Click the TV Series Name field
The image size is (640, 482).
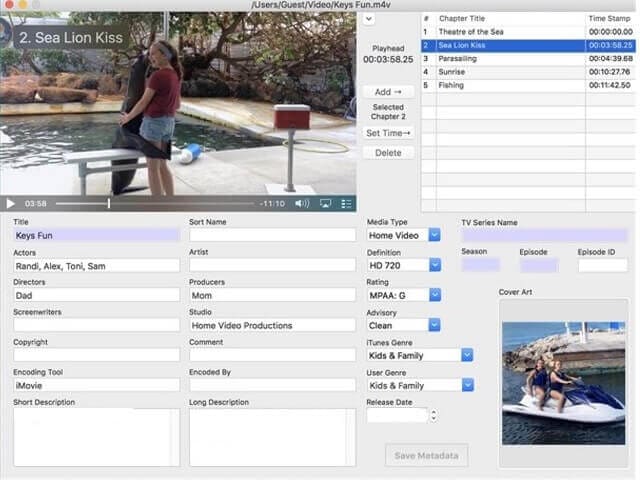pos(544,235)
